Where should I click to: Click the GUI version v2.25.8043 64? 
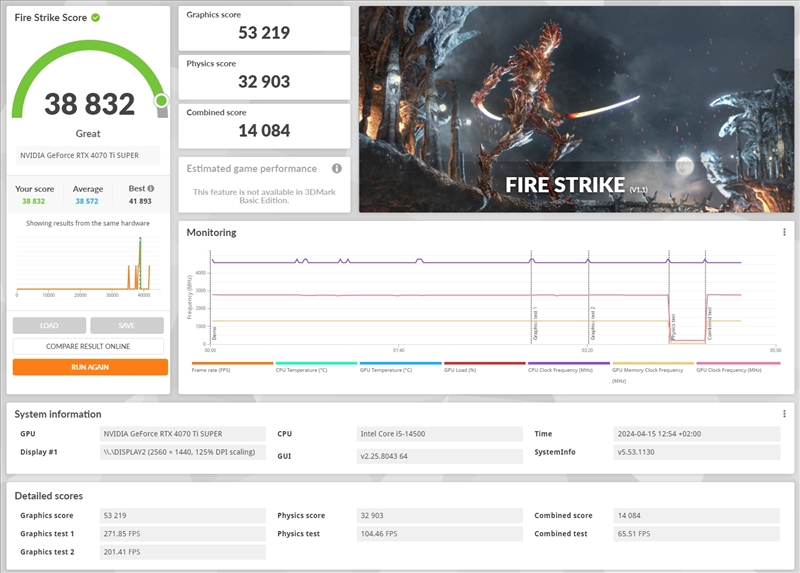440,456
